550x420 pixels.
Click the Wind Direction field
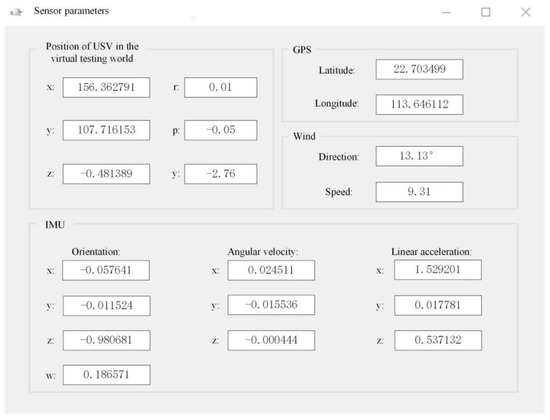pyautogui.click(x=420, y=156)
